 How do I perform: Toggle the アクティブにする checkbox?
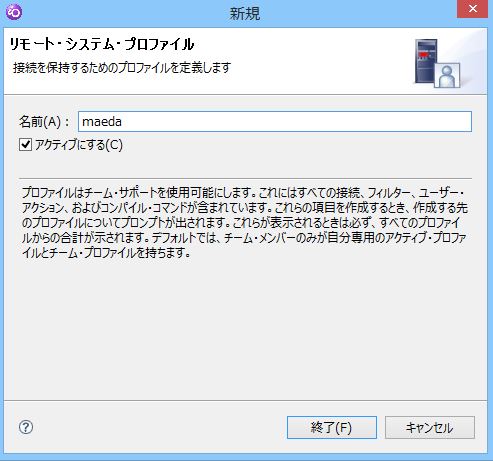(25, 145)
